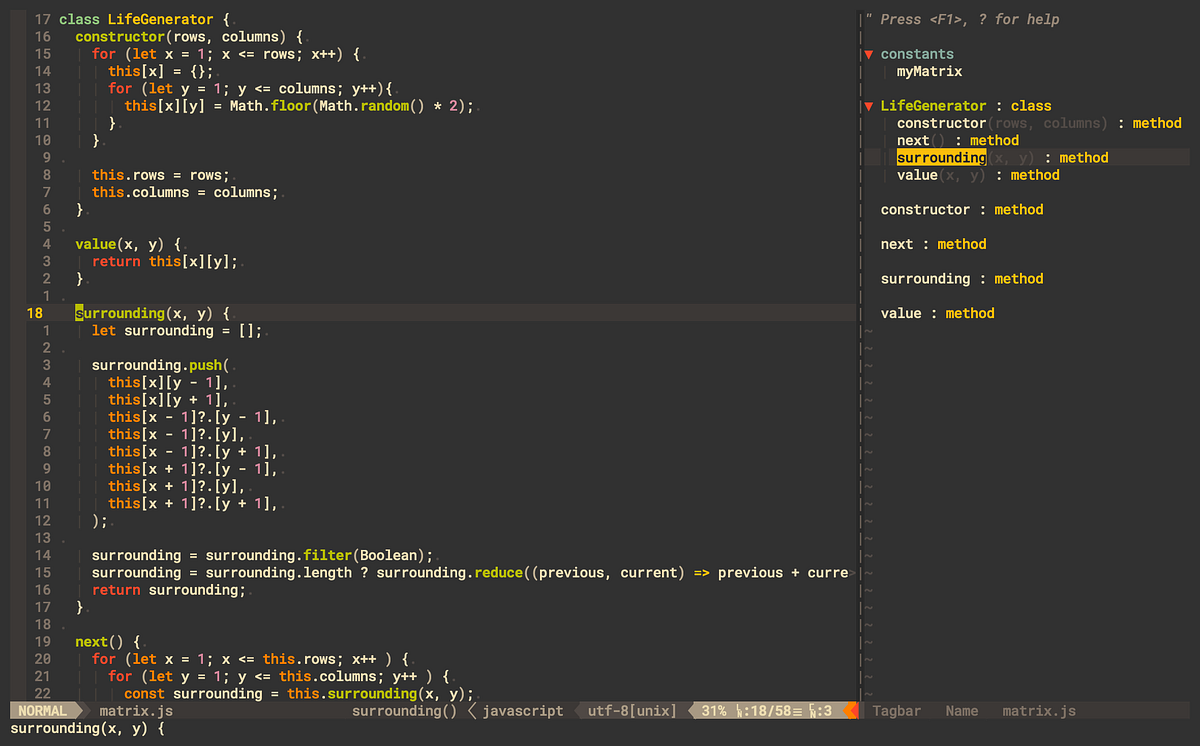Click the Tagbar label in right statusline
Viewport: 1200px width, 746px height.
(x=896, y=711)
